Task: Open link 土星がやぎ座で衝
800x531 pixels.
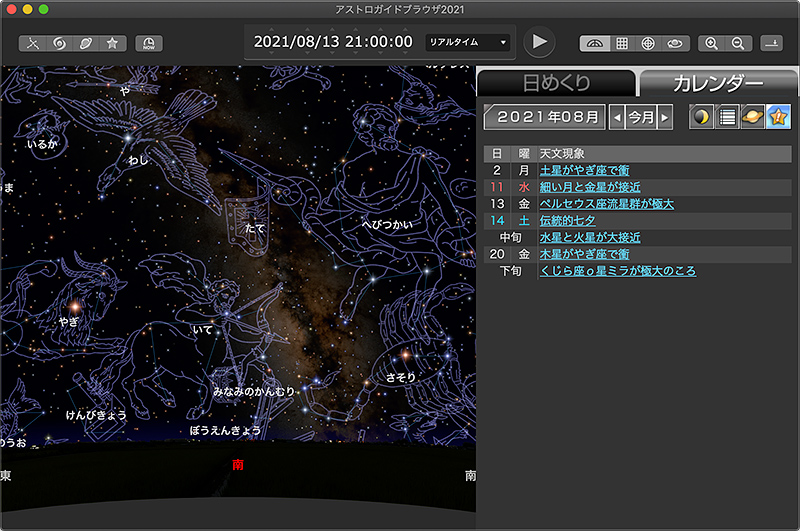Action: coord(585,170)
